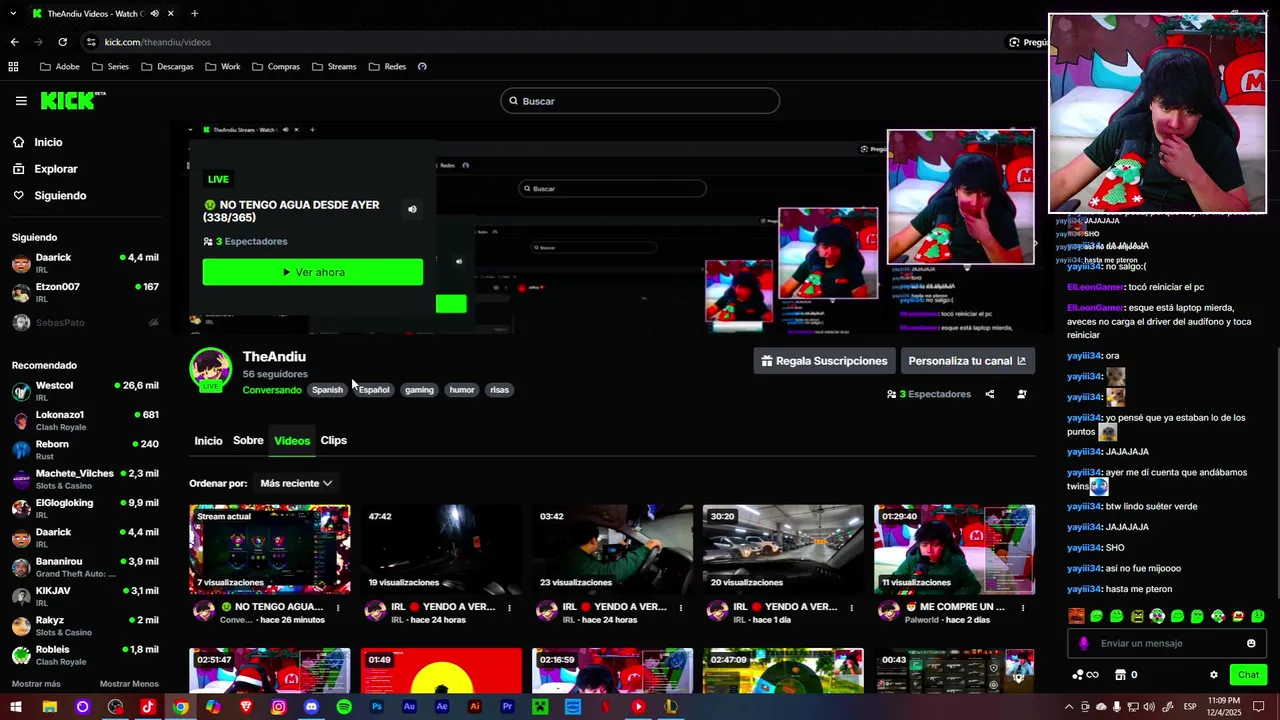Open options for ME COMPRE UN video
Viewport: 1280px width, 720px height.
coord(1022,608)
